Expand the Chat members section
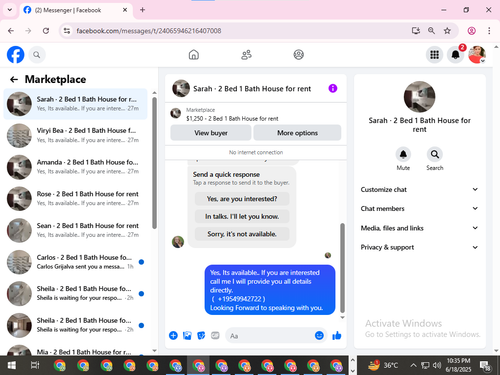This screenshot has height=375, width=500. 419,209
